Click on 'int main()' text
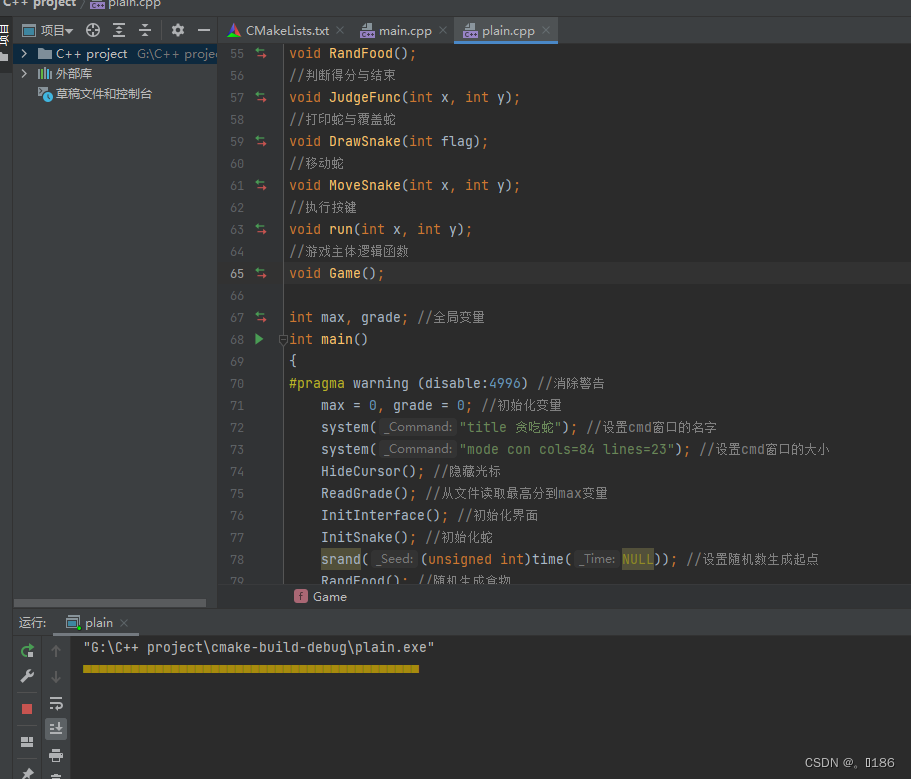Viewport: 911px width, 779px height. [x=328, y=339]
